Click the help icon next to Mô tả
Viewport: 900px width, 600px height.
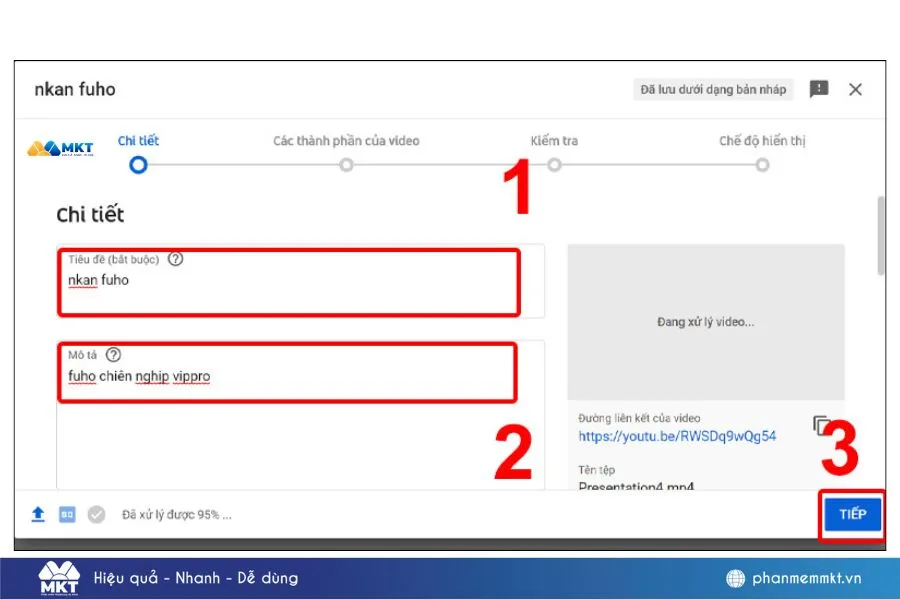point(112,354)
